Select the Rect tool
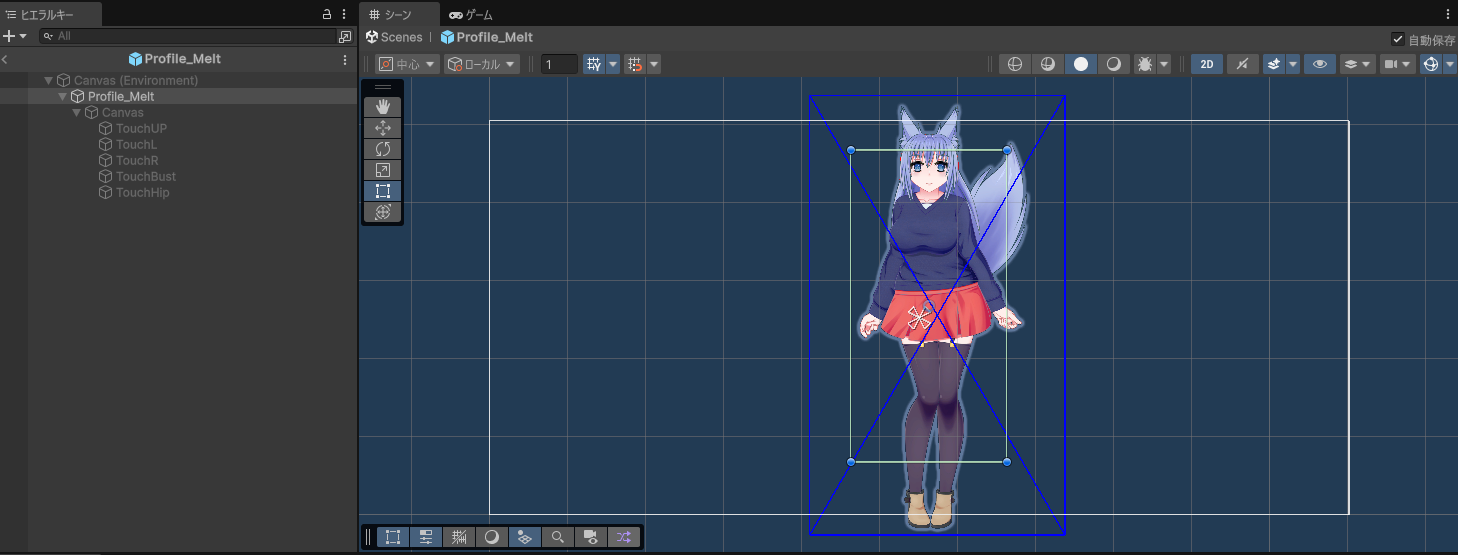This screenshot has width=1458, height=555. pyautogui.click(x=382, y=191)
